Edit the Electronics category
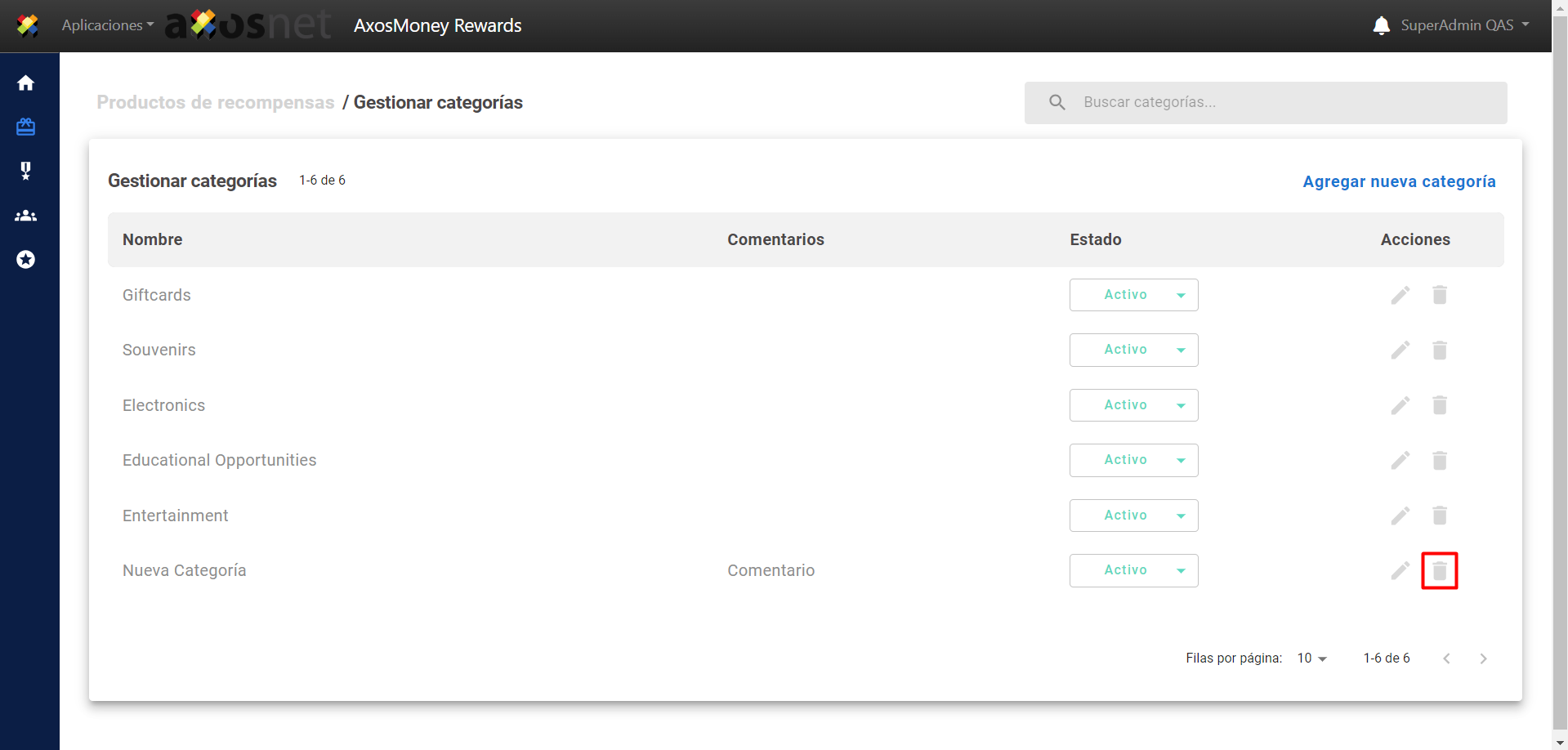 pyautogui.click(x=1400, y=406)
